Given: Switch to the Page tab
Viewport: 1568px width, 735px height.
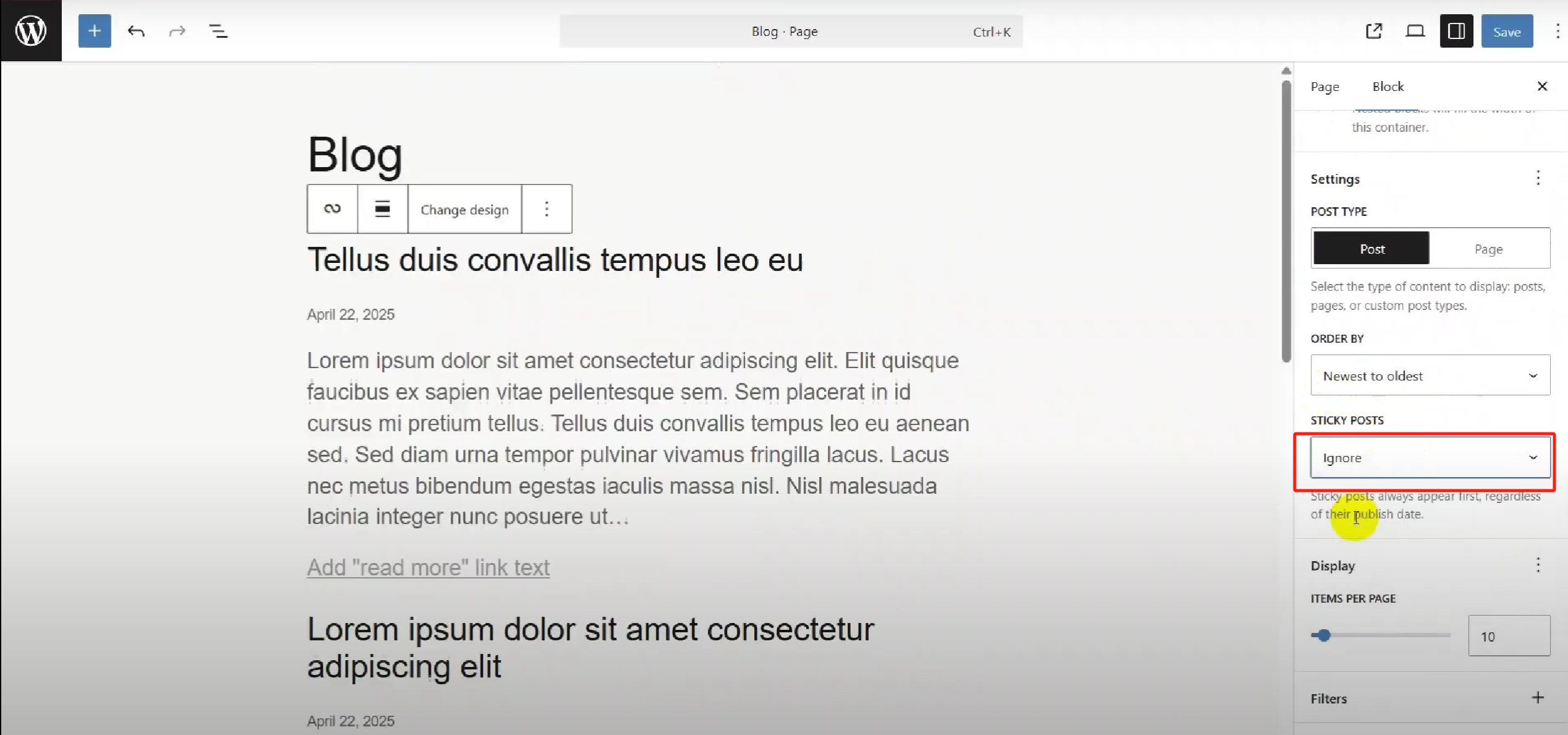Looking at the screenshot, I should coord(1324,87).
